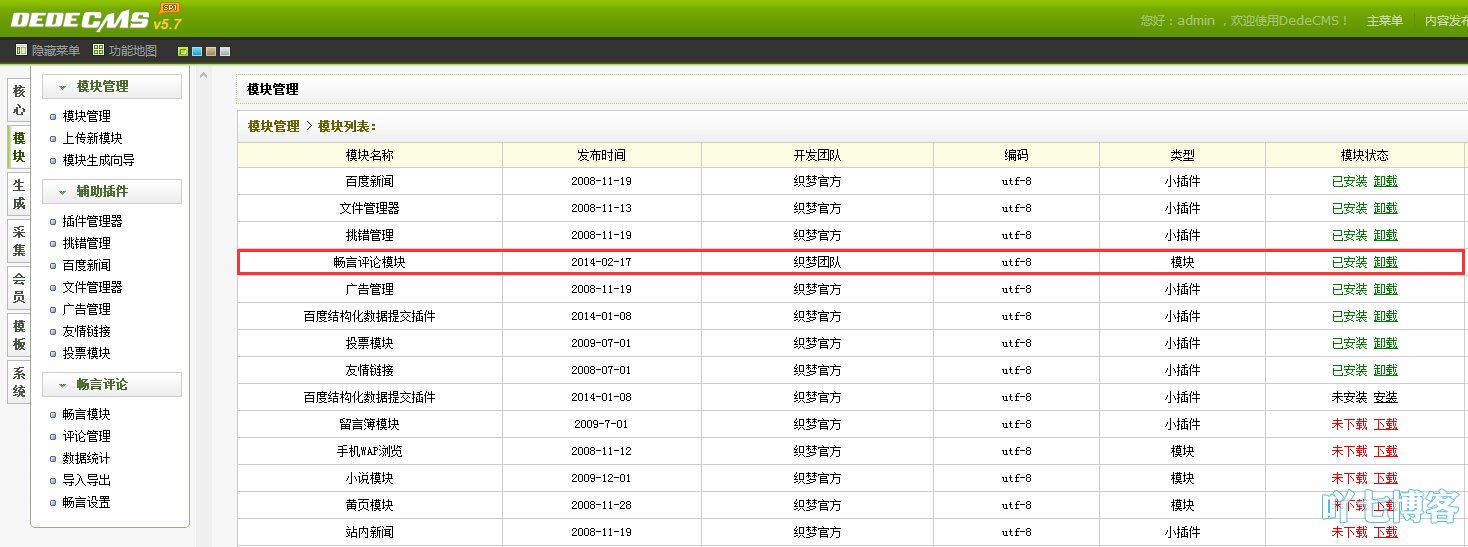Click the up arrow above the sidebar scrollbar
The image size is (1468, 547).
point(204,76)
